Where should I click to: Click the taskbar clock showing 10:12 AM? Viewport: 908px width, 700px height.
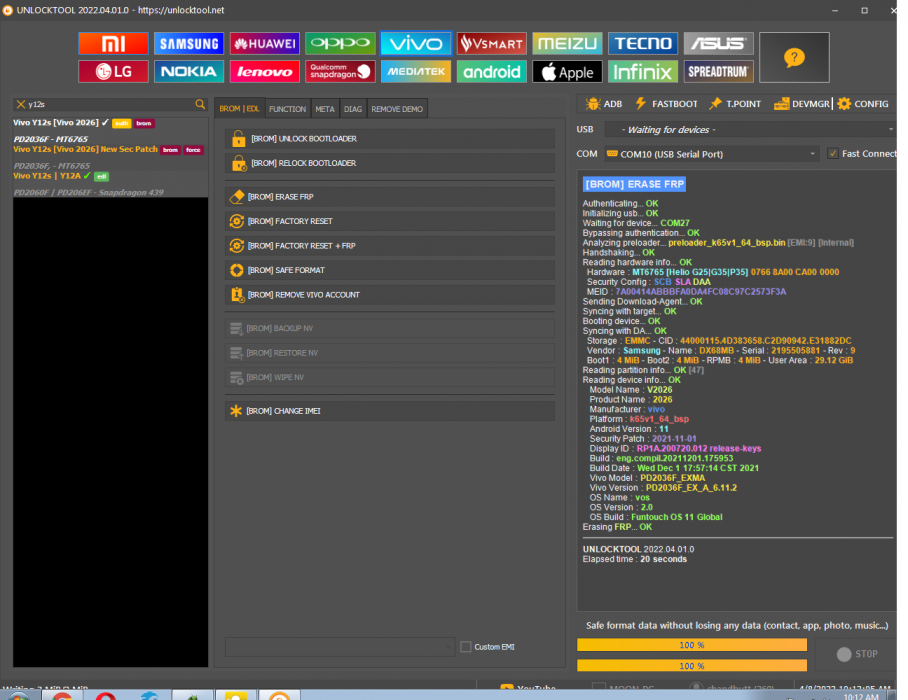(861, 697)
